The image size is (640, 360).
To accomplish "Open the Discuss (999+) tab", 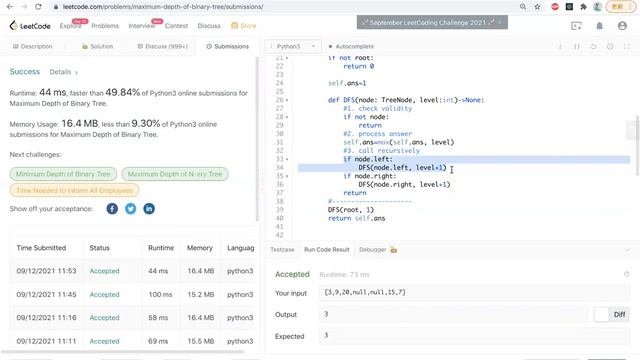I will (x=163, y=47).
